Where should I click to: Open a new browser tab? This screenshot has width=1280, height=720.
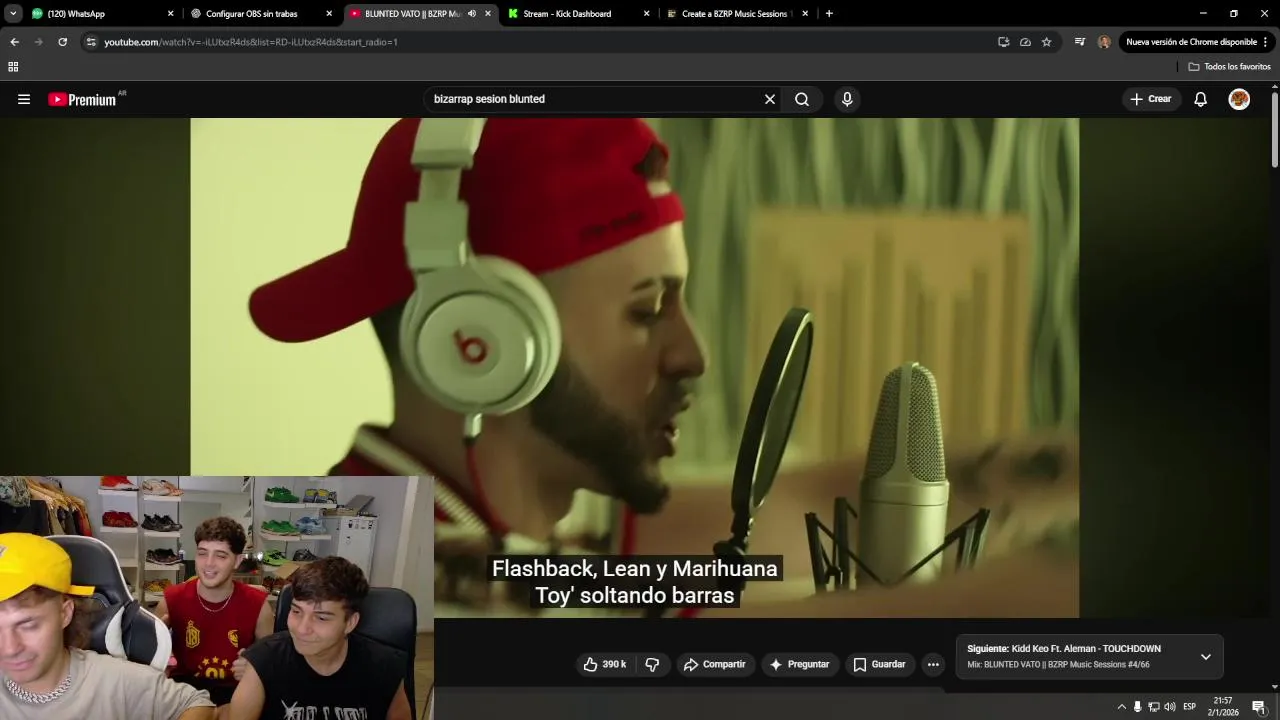[x=829, y=14]
